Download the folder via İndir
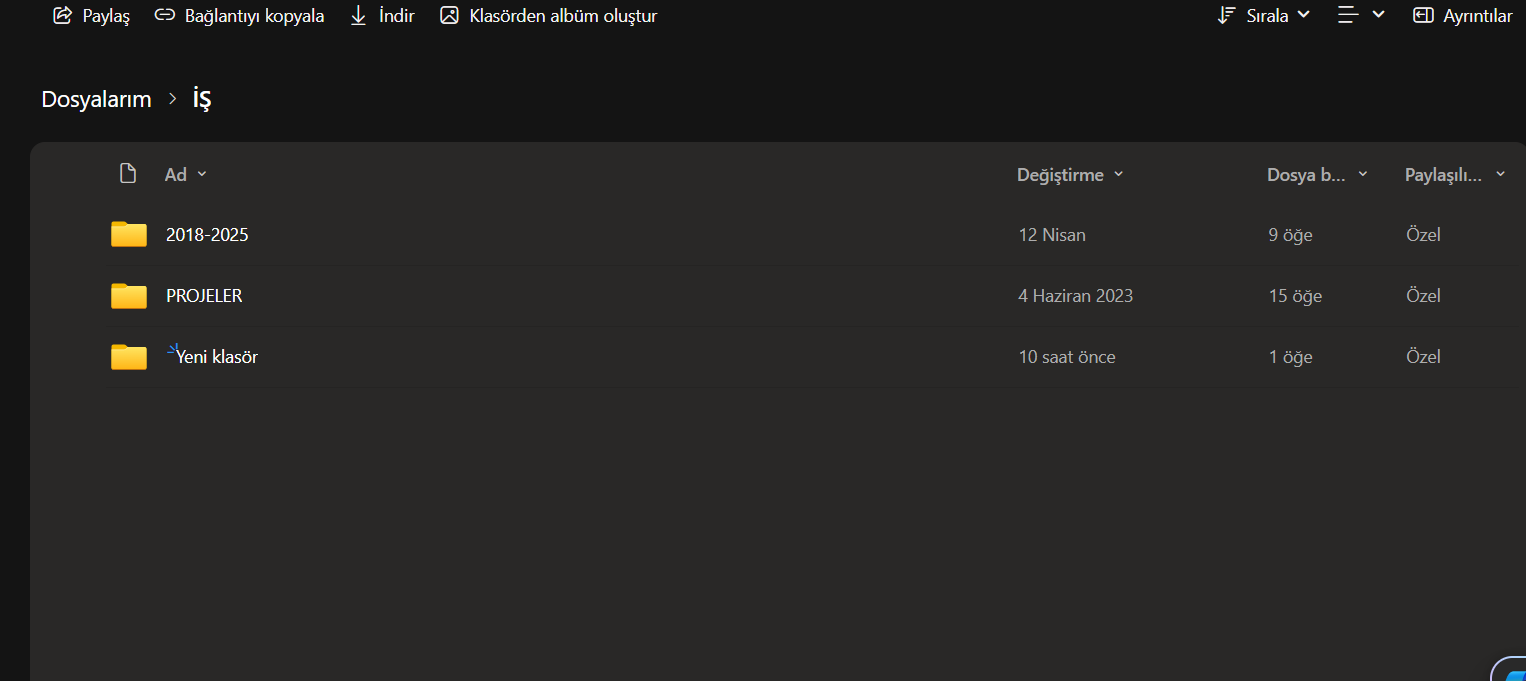The image size is (1526, 681). tap(382, 16)
